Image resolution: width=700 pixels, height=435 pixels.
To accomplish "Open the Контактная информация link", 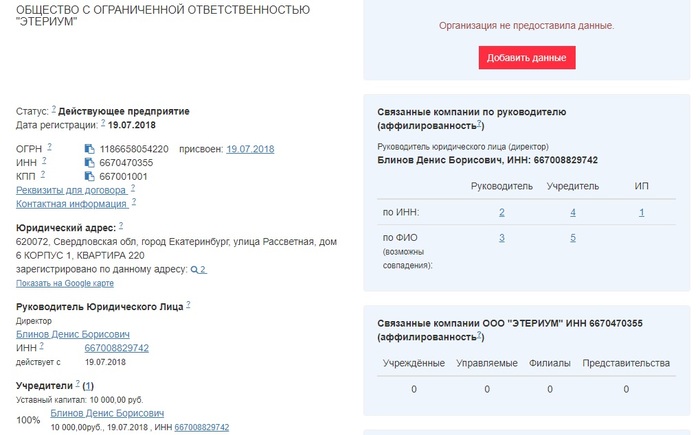I will (71, 203).
